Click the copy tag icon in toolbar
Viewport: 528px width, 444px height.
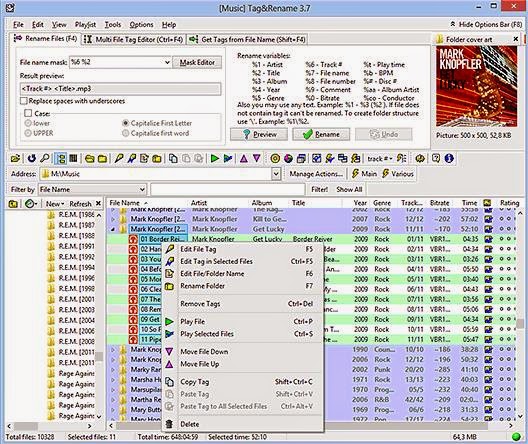click(173, 158)
